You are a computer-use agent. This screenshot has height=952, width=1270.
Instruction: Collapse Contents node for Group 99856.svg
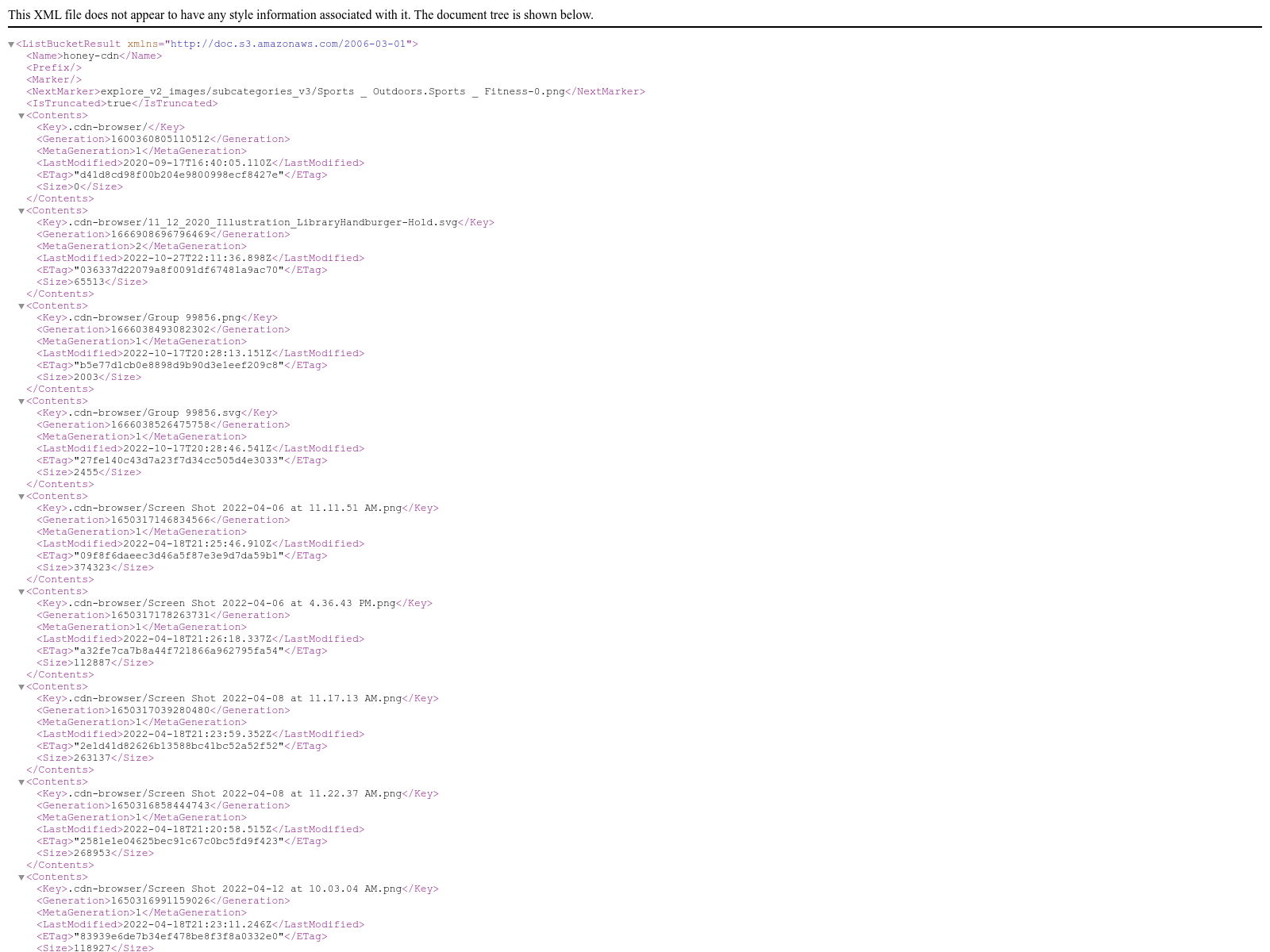pyautogui.click(x=21, y=401)
